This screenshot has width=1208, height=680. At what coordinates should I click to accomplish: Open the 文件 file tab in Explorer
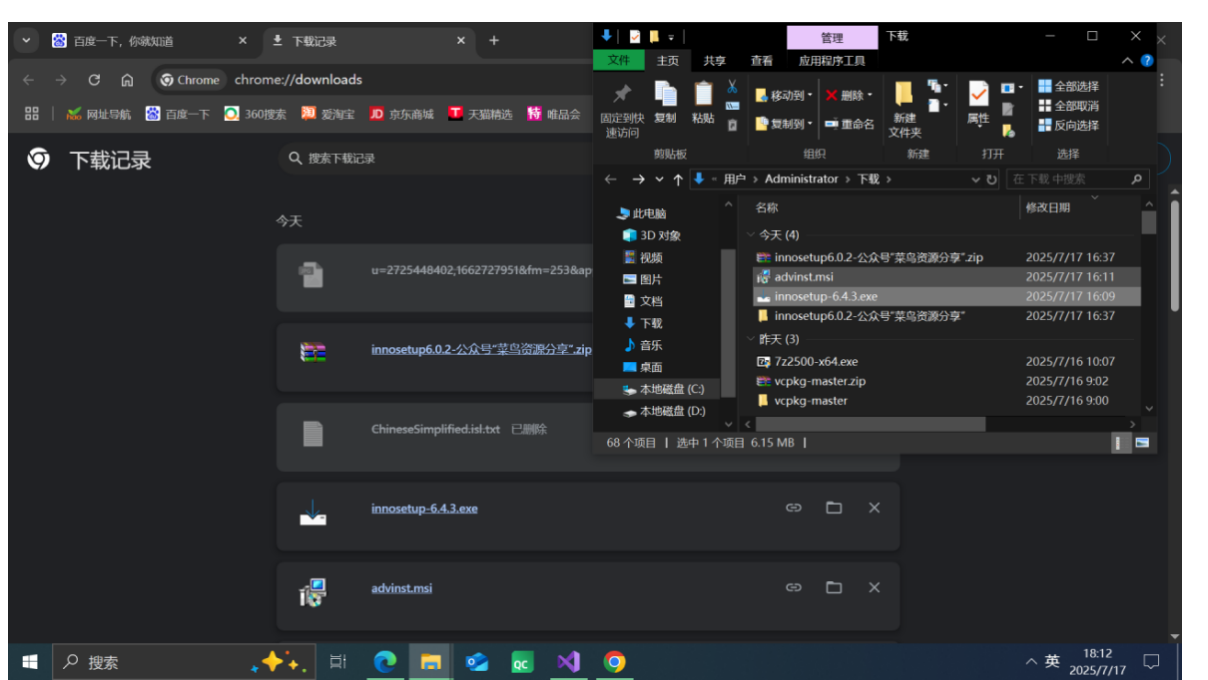tap(619, 61)
